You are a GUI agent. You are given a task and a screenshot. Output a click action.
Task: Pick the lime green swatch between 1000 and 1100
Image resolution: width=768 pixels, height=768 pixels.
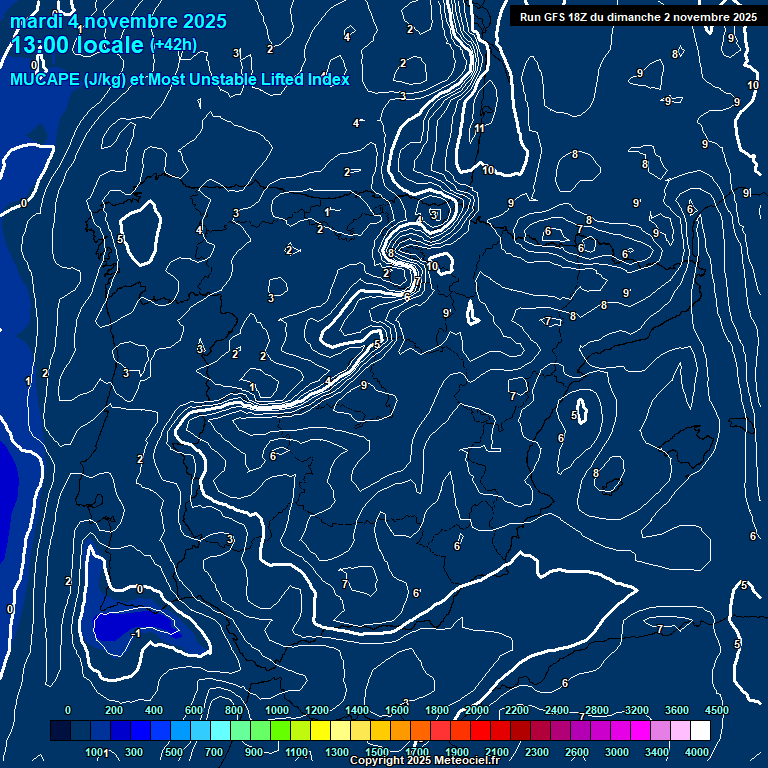[280, 730]
